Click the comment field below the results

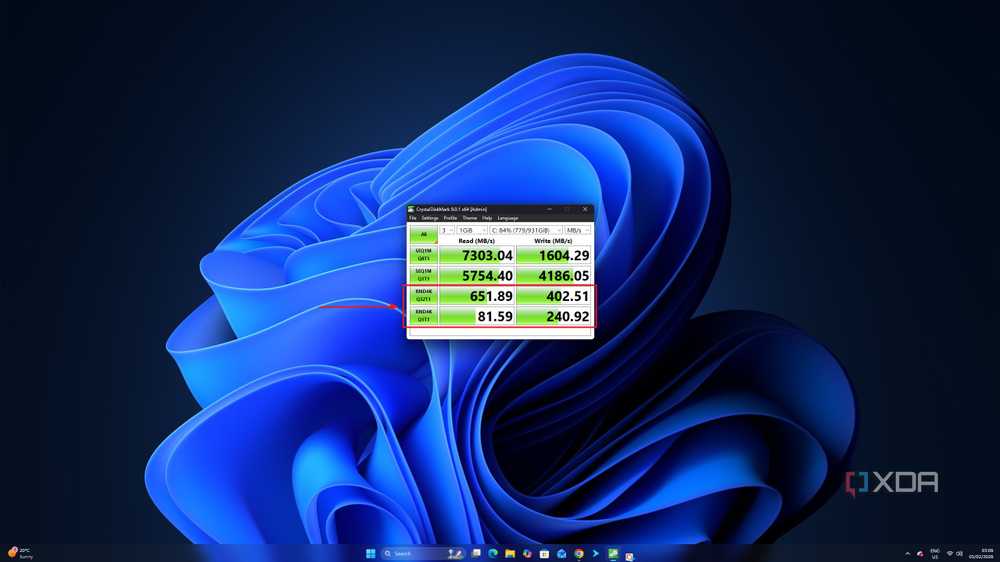500,332
